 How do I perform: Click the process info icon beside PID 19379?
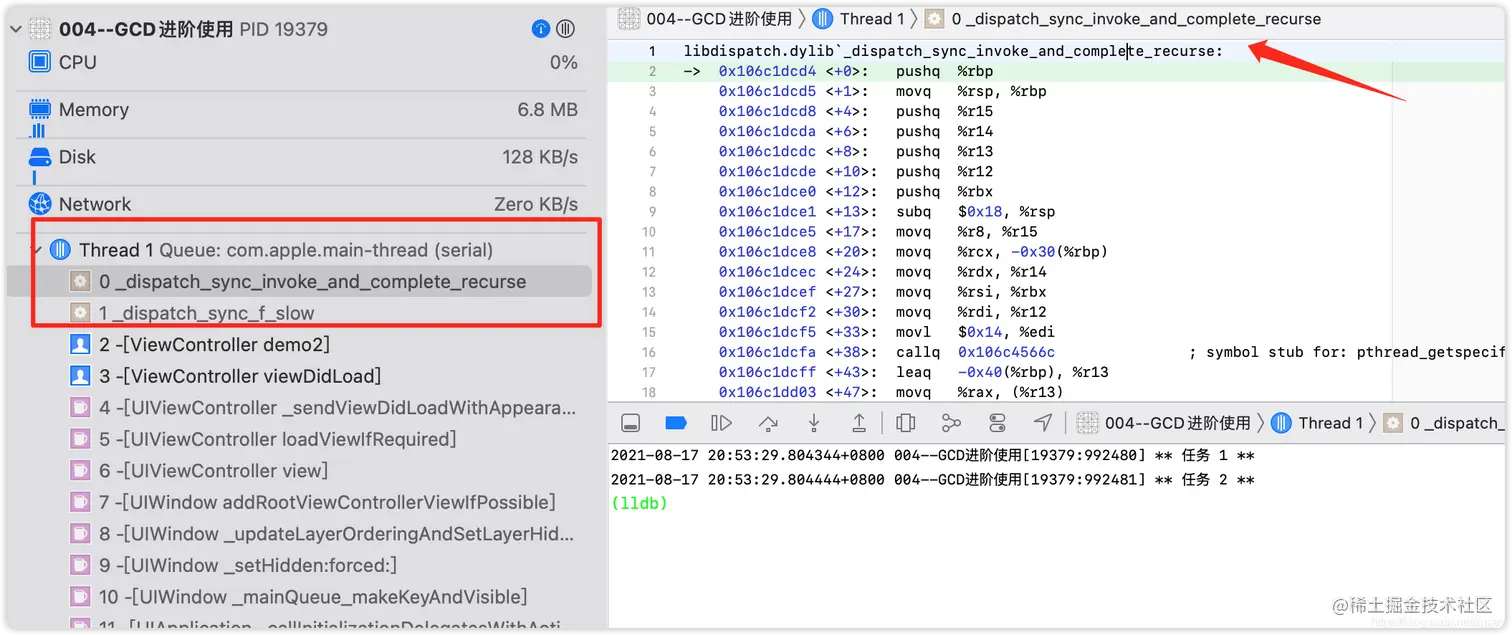541,29
